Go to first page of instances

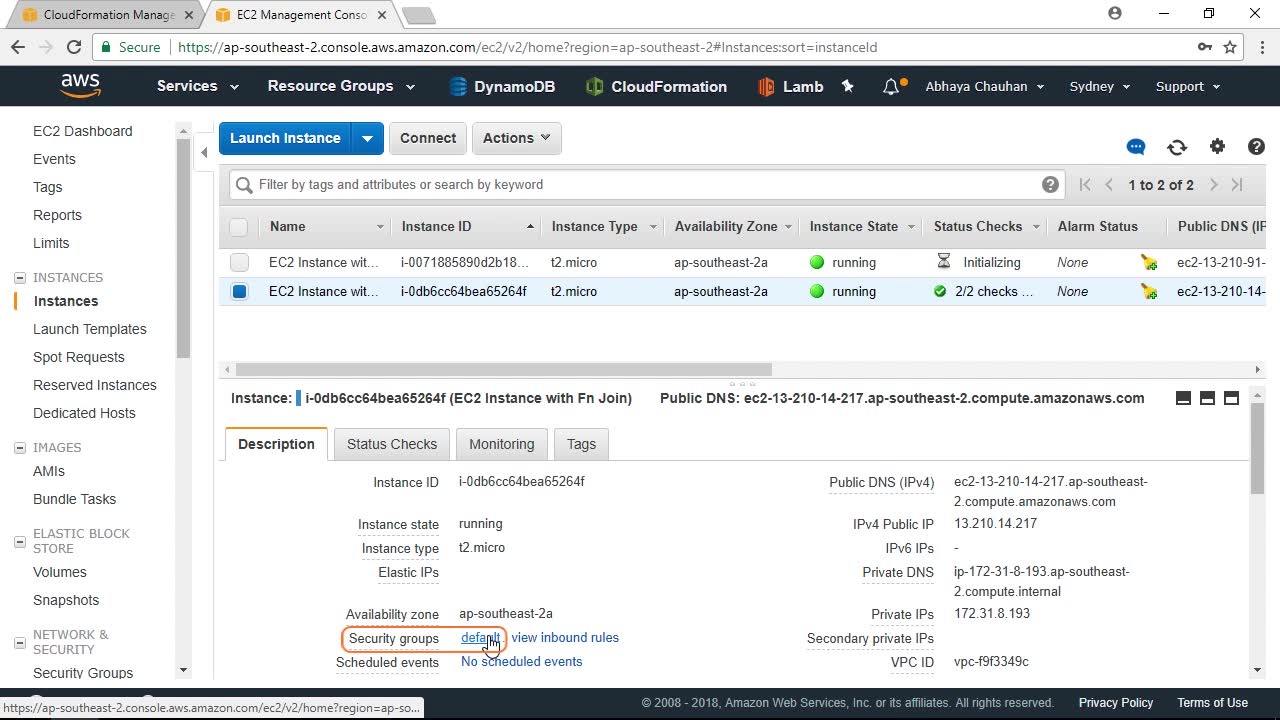1085,184
